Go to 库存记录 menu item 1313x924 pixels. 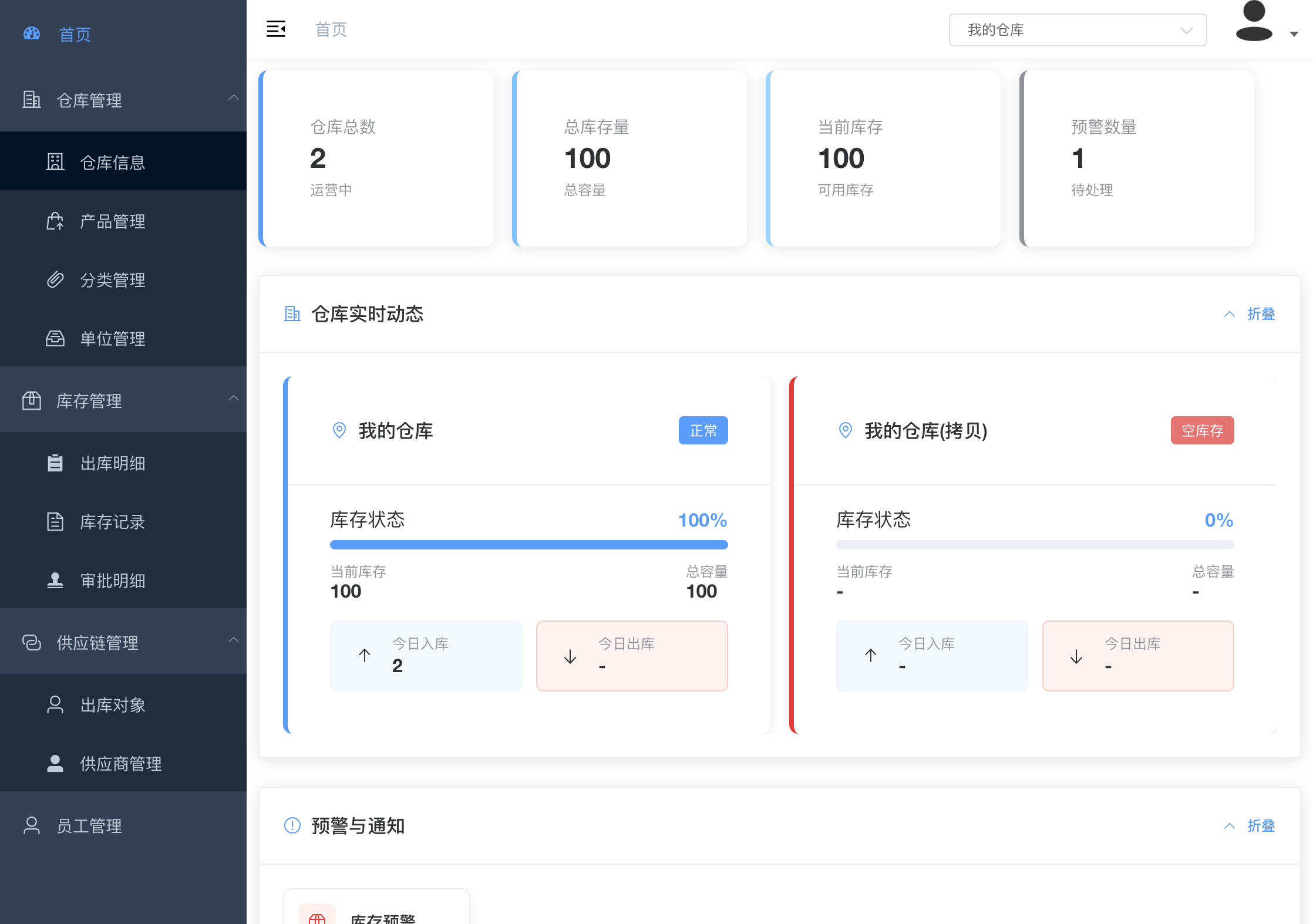(x=112, y=522)
